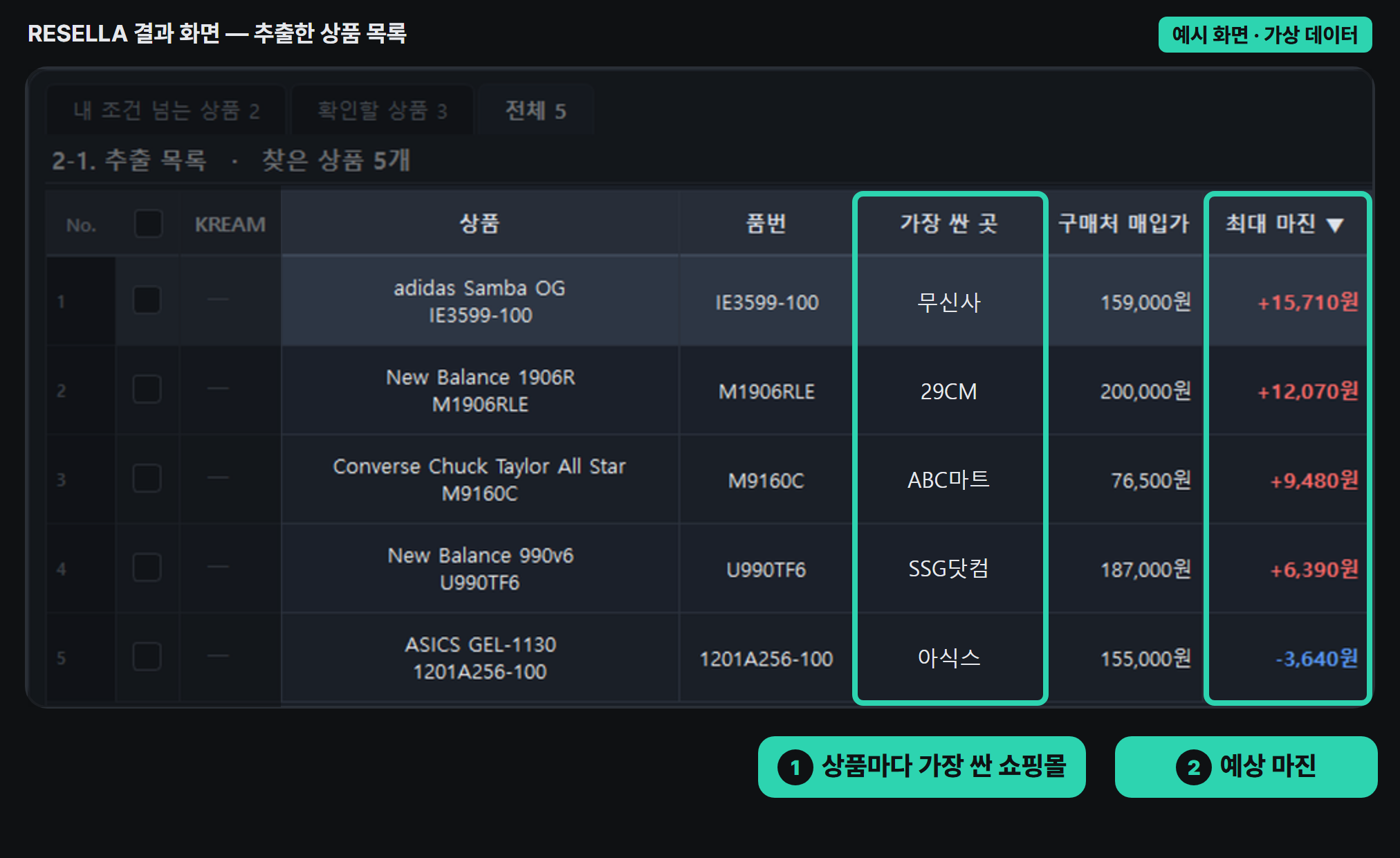This screenshot has width=1400, height=858.
Task: Open the 무신사 cheapest store cell
Action: pos(949,302)
